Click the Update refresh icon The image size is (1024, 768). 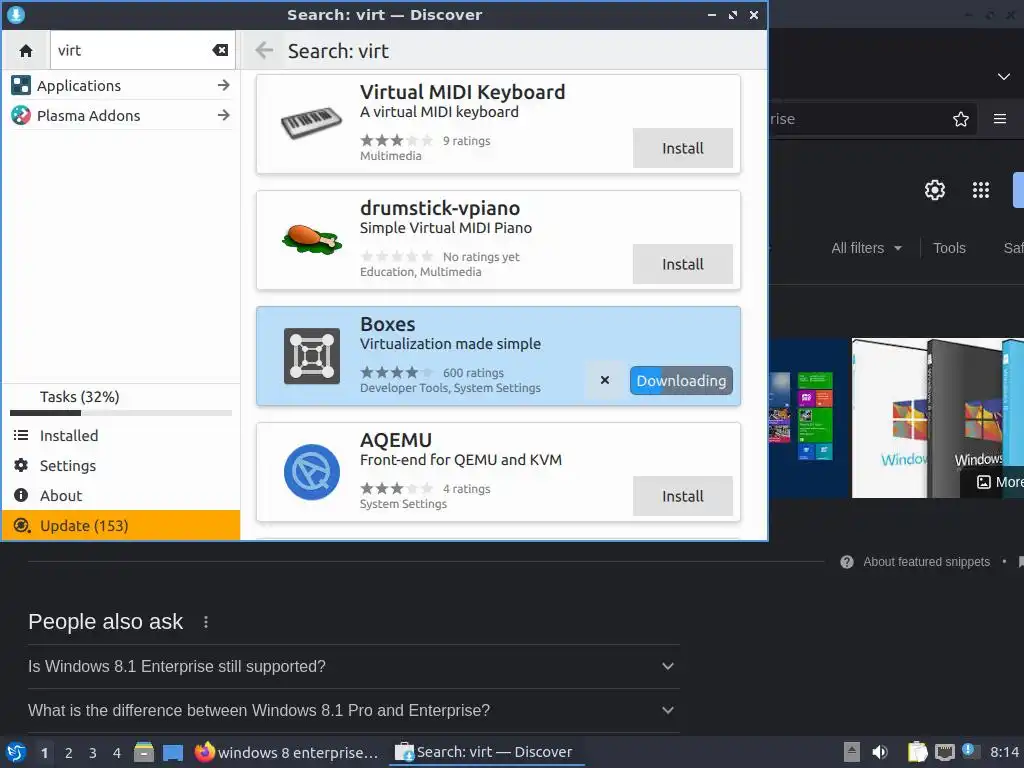click(x=22, y=525)
